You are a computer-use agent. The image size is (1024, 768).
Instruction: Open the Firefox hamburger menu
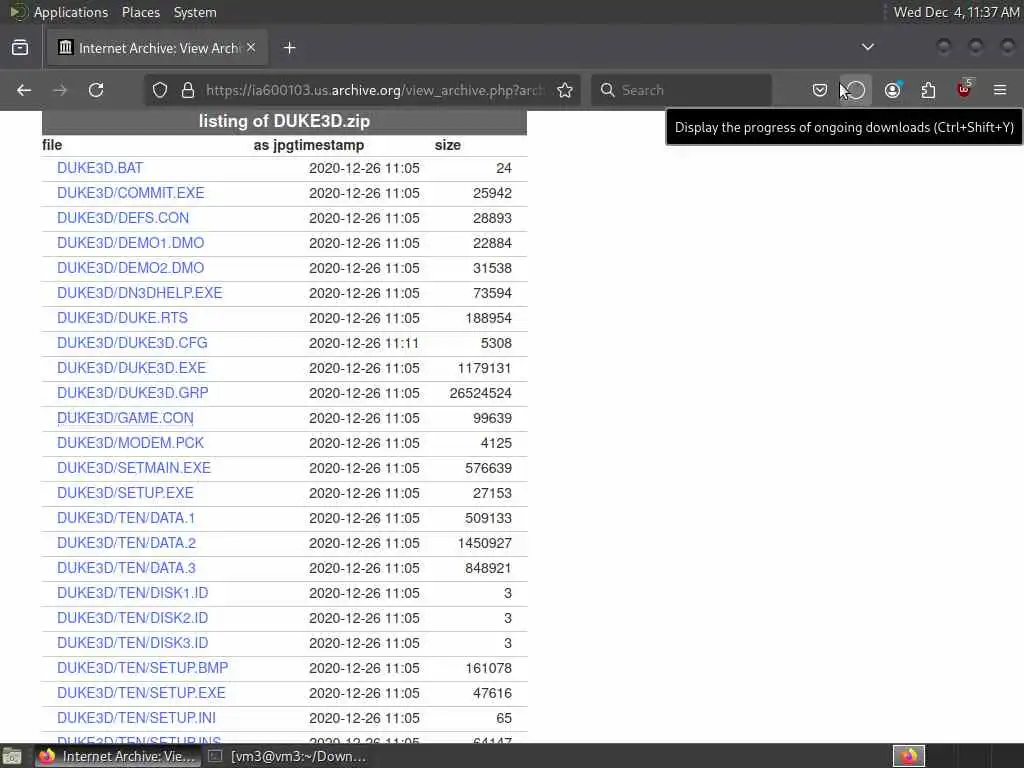(x=1000, y=90)
